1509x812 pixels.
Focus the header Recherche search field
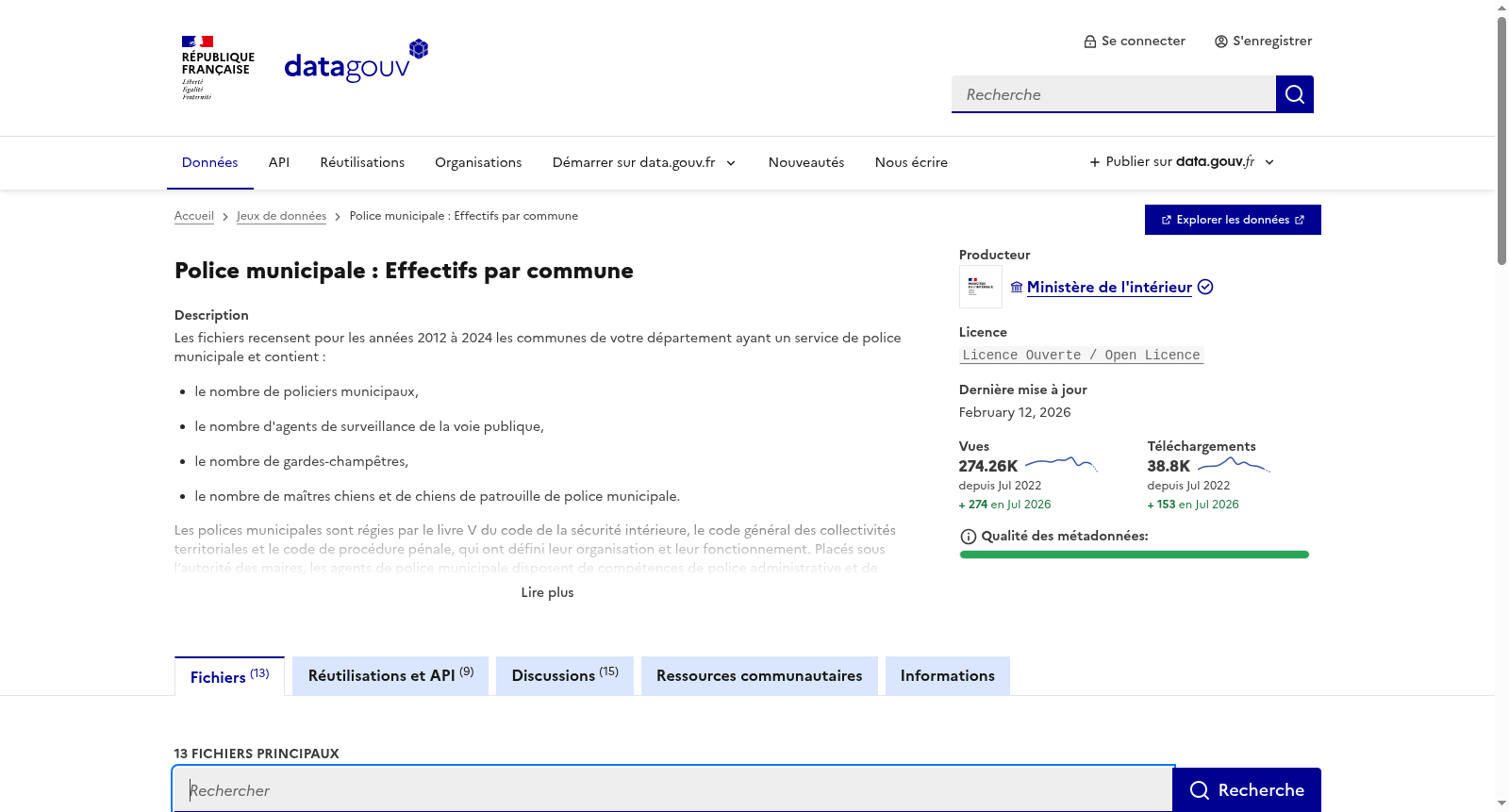point(1114,94)
